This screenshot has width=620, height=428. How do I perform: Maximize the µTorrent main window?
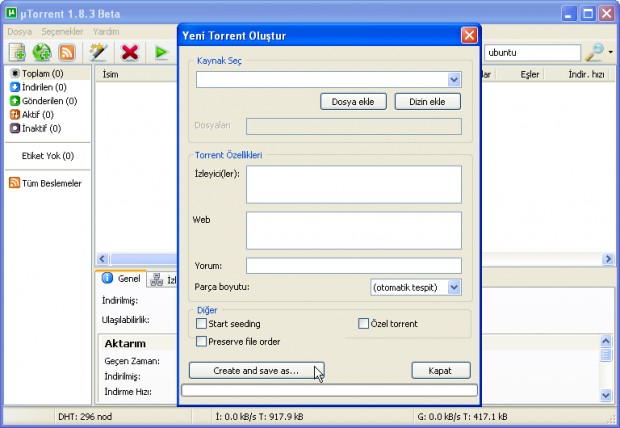click(x=588, y=14)
